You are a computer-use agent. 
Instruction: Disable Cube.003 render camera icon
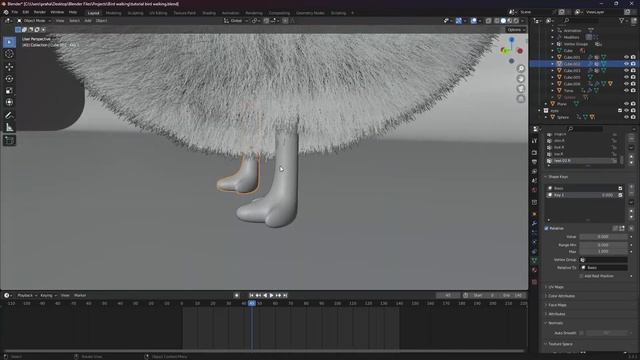[633, 71]
